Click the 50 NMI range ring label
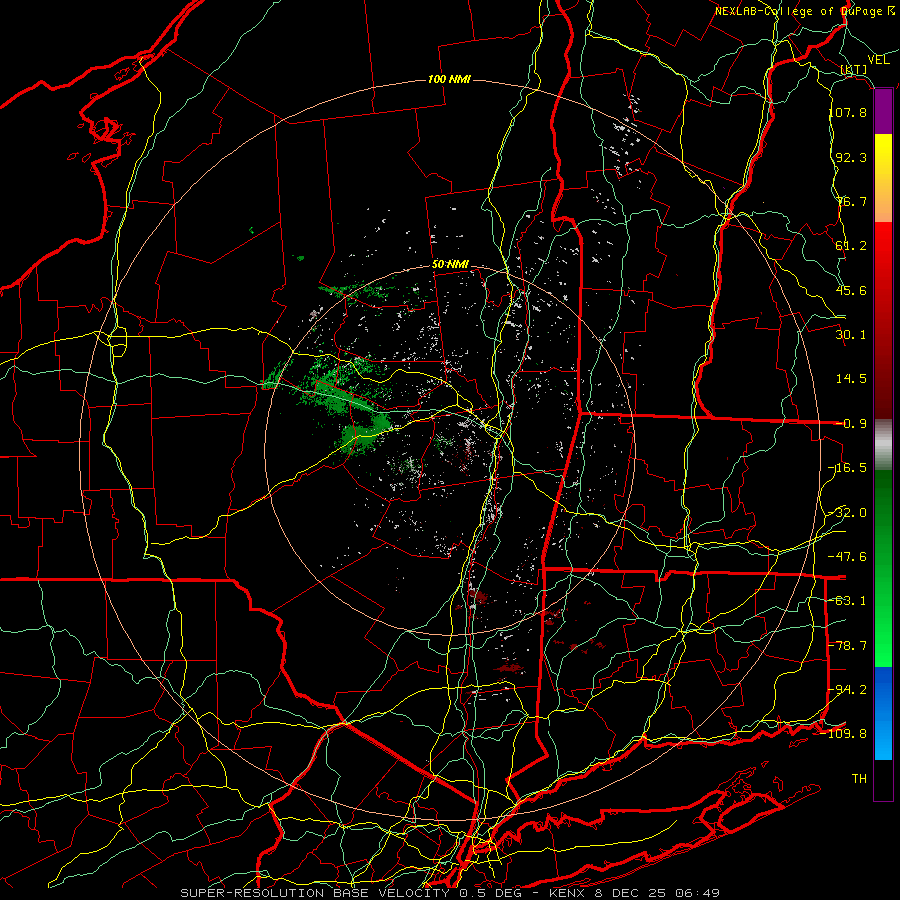Screen dimensions: 900x900 coord(451,265)
